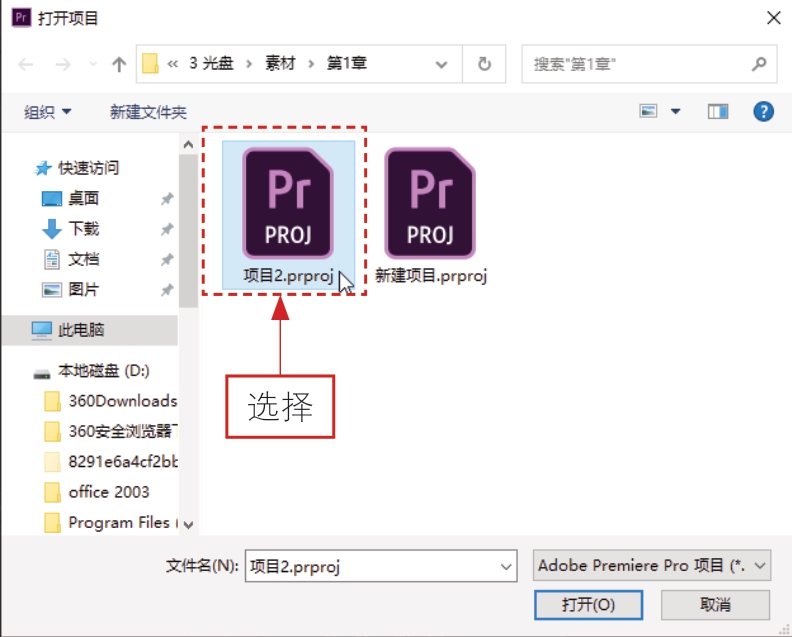792x637 pixels.
Task: Click the pin icon next to 桌面
Action: click(167, 199)
